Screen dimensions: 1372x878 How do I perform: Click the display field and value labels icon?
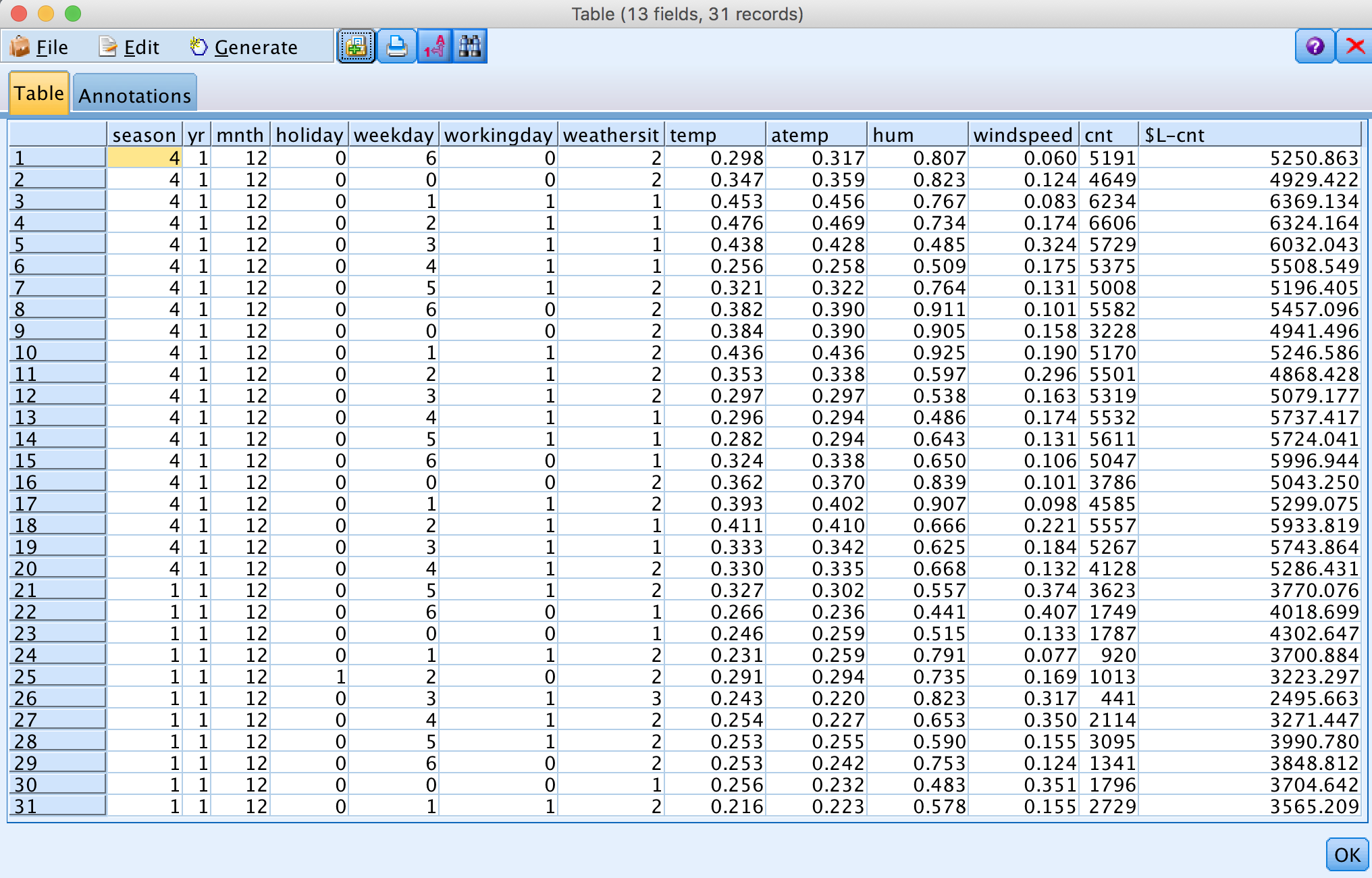[434, 47]
